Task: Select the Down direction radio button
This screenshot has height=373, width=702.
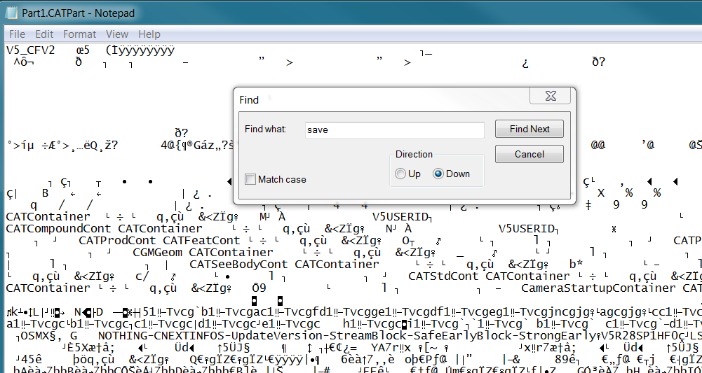Action: pyautogui.click(x=438, y=174)
